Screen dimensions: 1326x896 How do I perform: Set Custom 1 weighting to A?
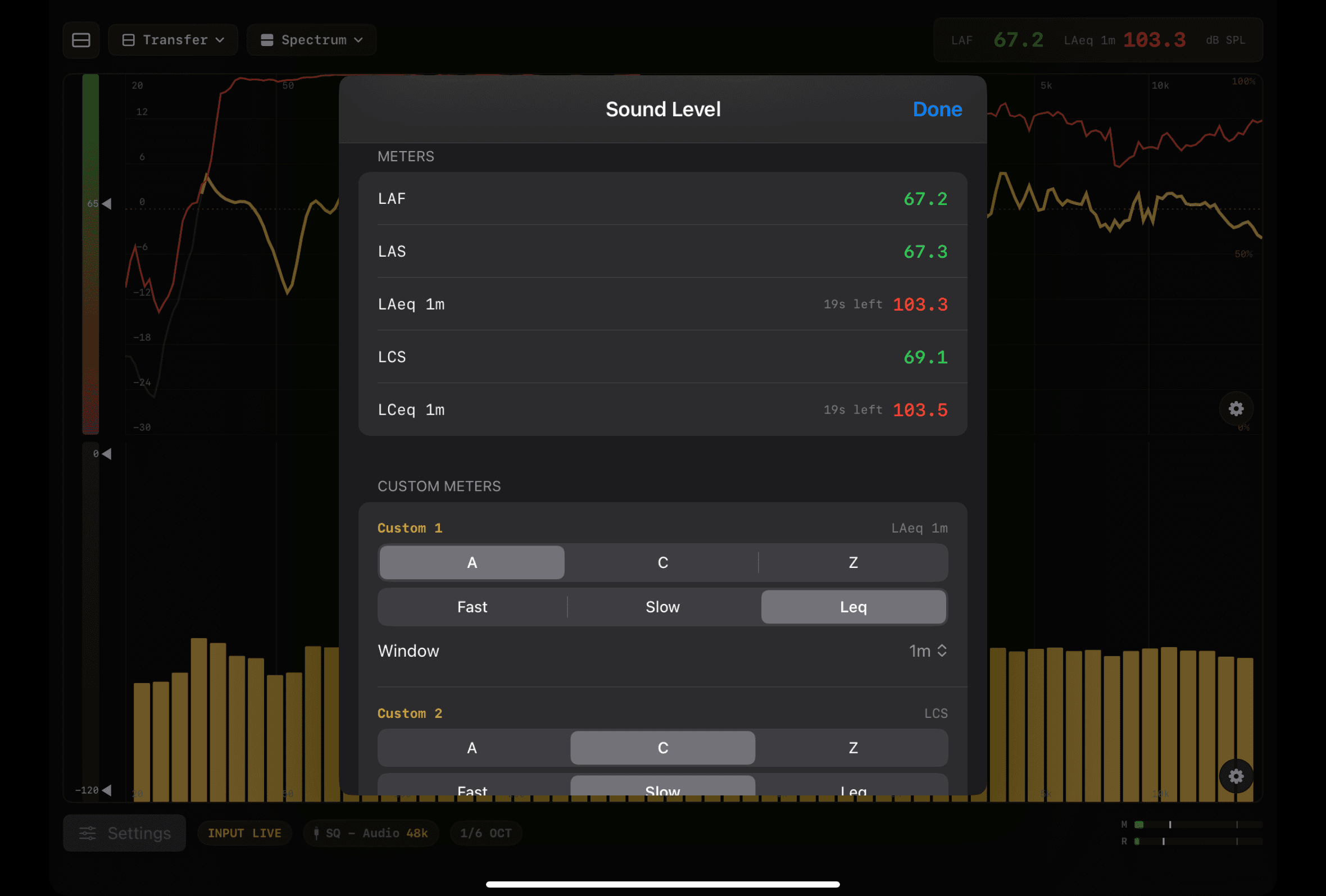(472, 562)
